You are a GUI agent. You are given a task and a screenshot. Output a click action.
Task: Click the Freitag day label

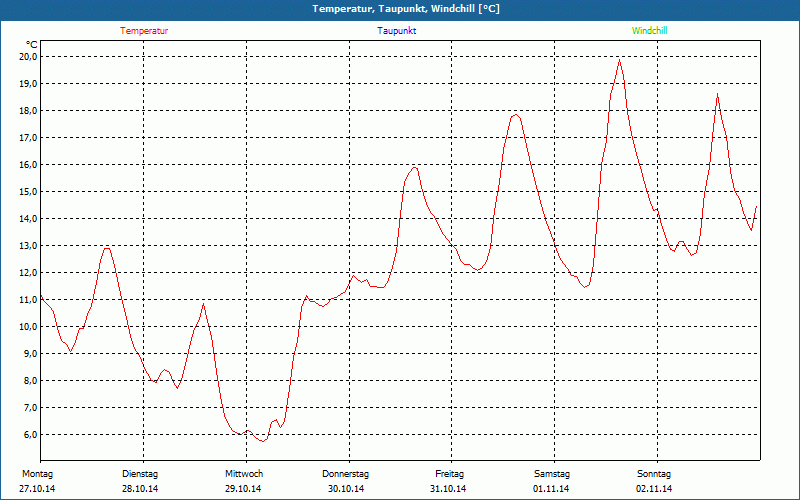449,474
